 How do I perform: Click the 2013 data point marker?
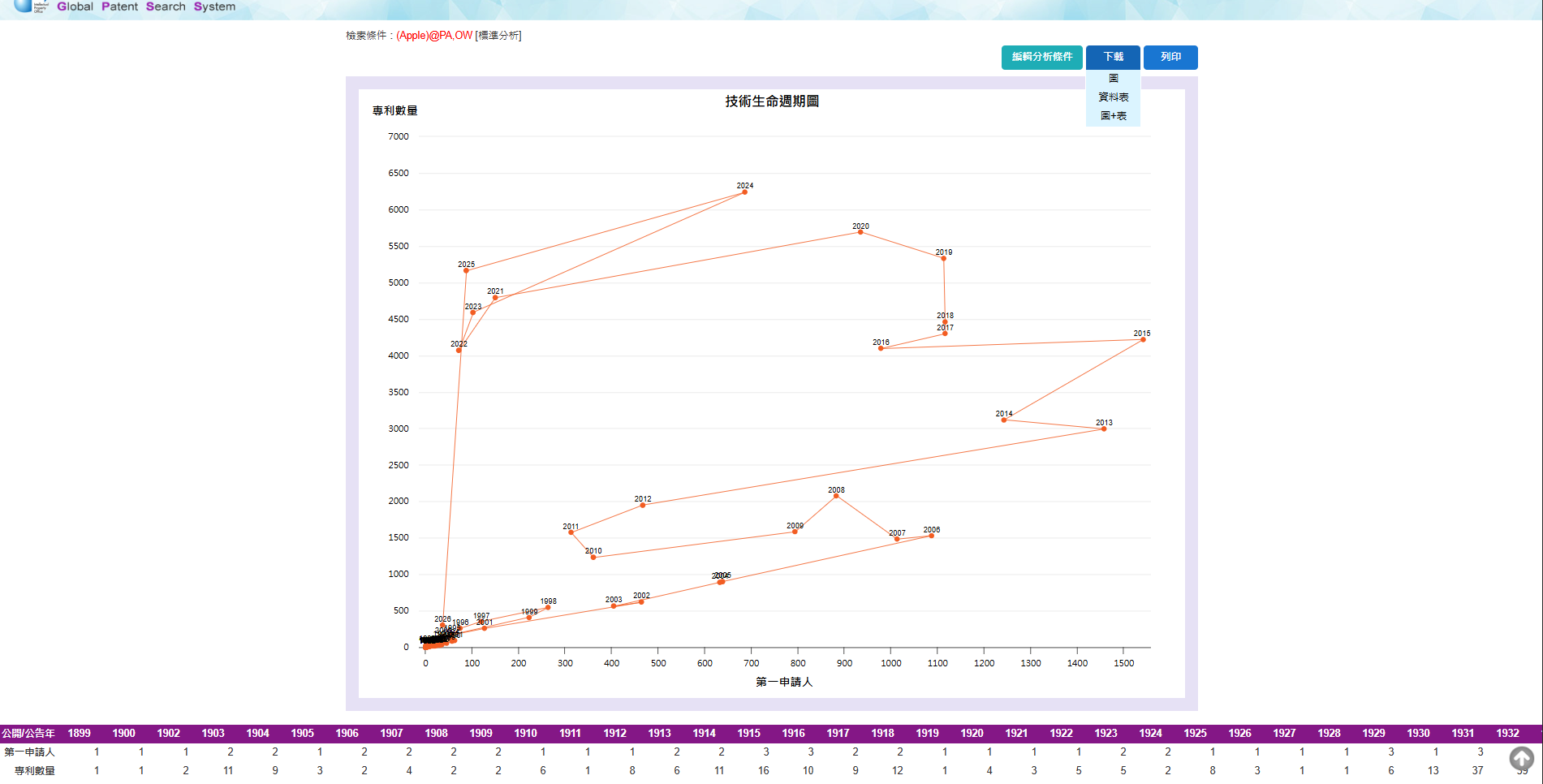(x=1104, y=429)
